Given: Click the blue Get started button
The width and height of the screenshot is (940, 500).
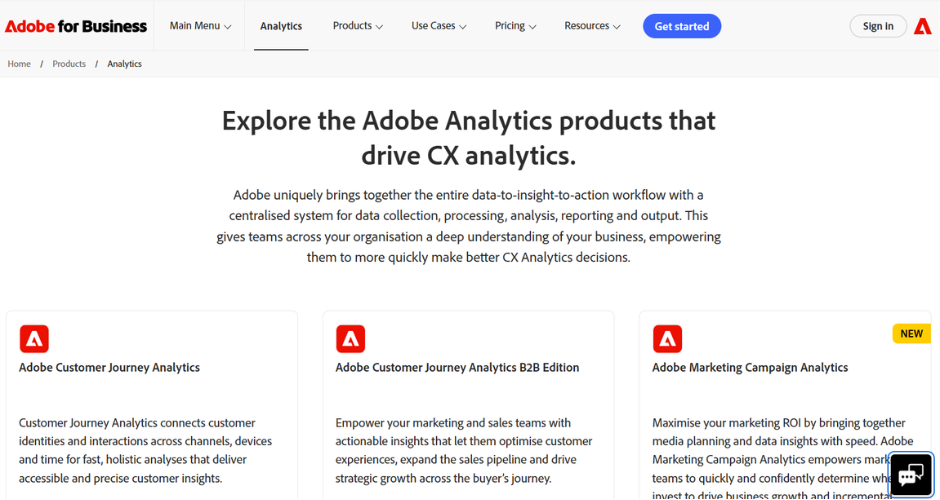Looking at the screenshot, I should 682,26.
